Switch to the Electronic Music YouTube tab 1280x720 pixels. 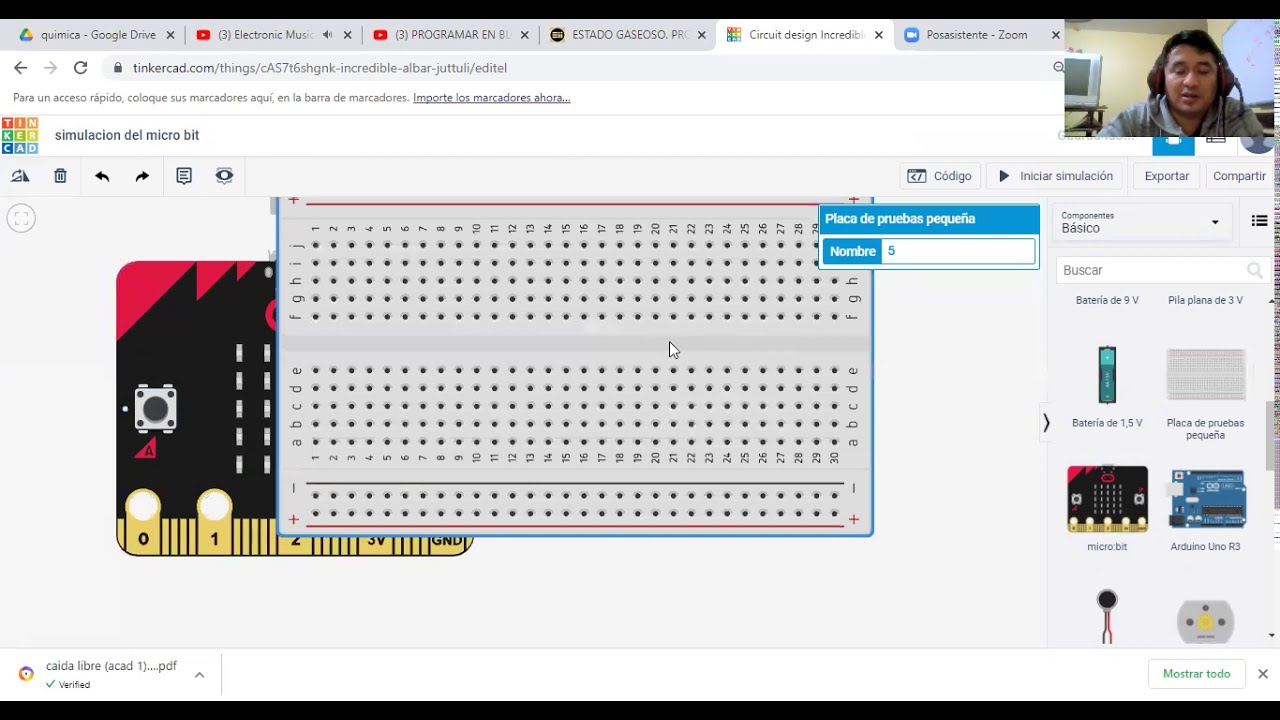[x=265, y=35]
